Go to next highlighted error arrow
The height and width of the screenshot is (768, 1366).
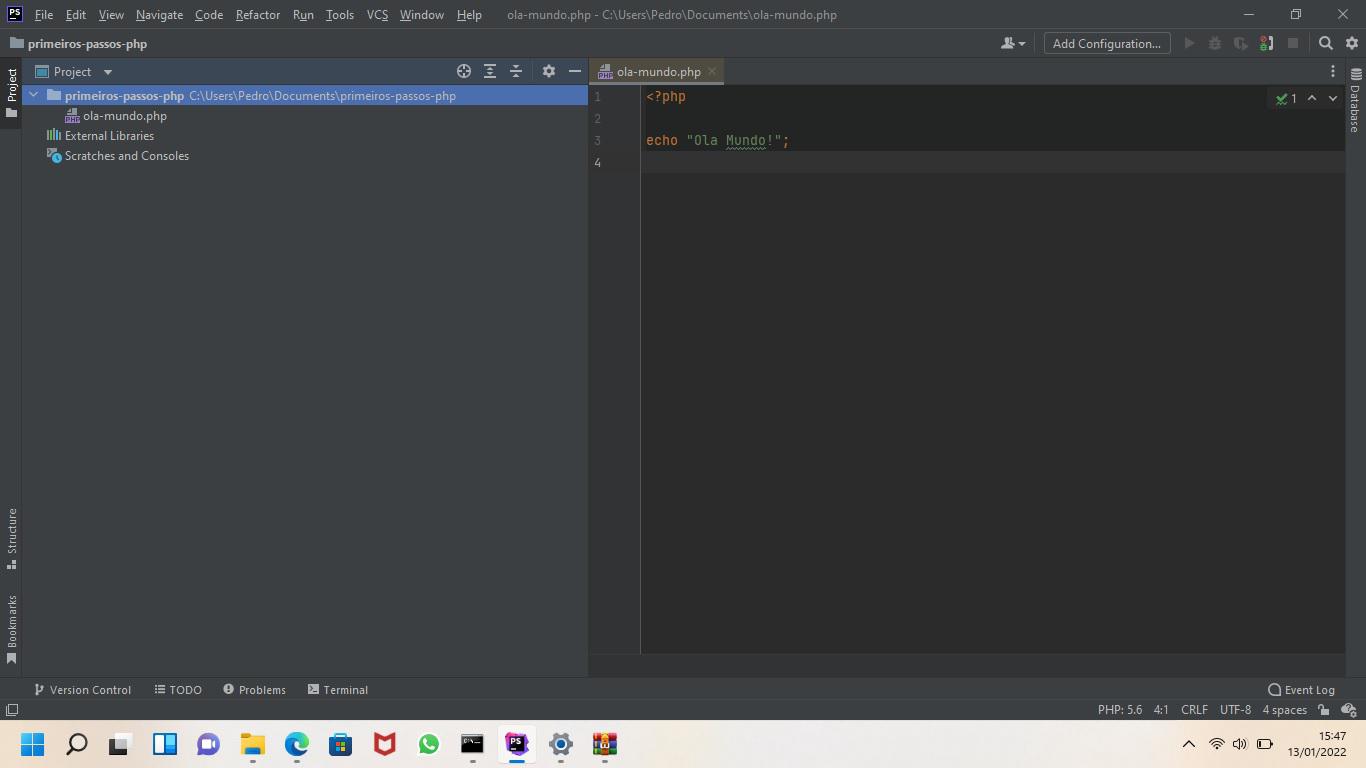click(1333, 98)
